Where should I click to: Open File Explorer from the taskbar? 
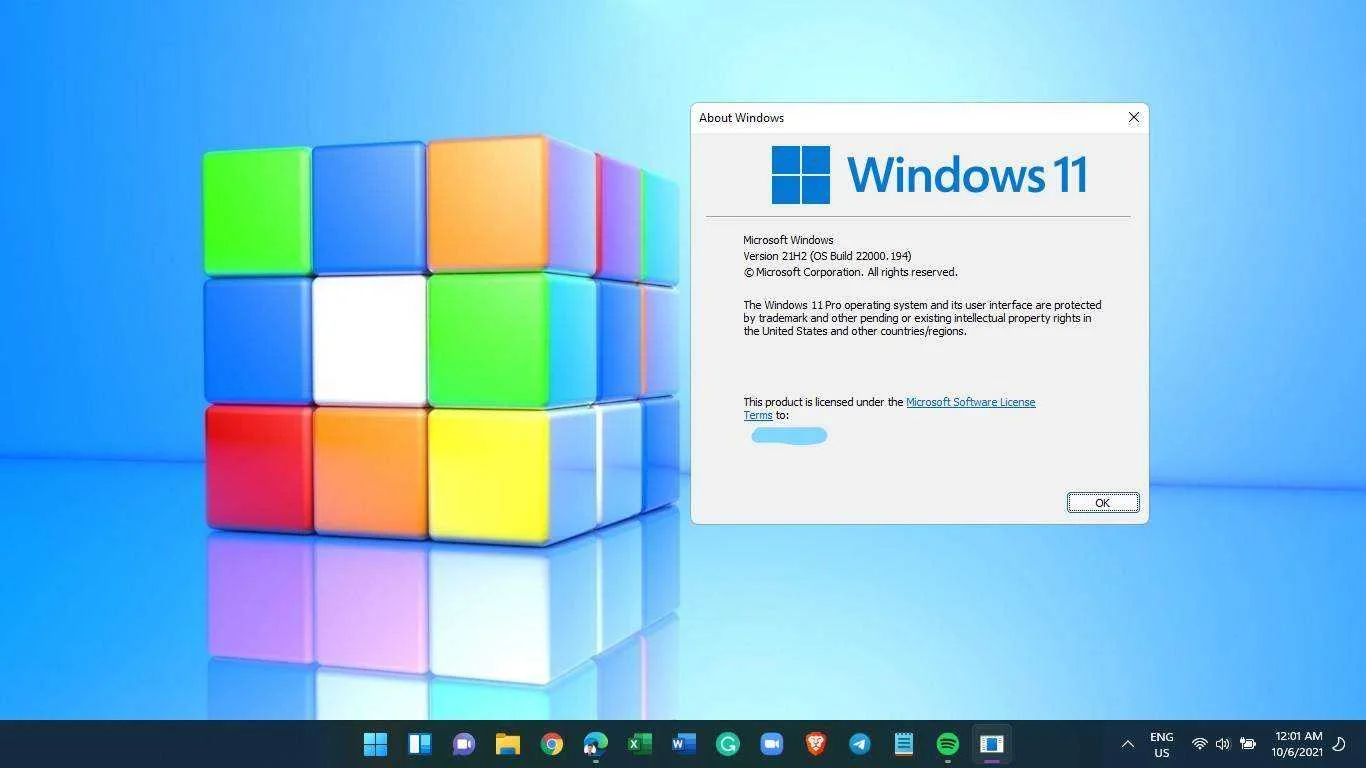click(508, 744)
